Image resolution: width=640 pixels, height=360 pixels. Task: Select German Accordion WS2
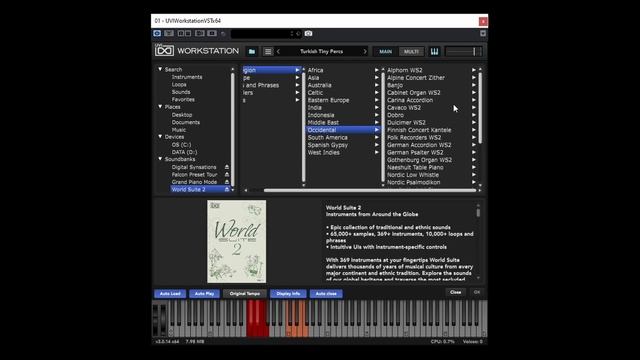(419, 145)
